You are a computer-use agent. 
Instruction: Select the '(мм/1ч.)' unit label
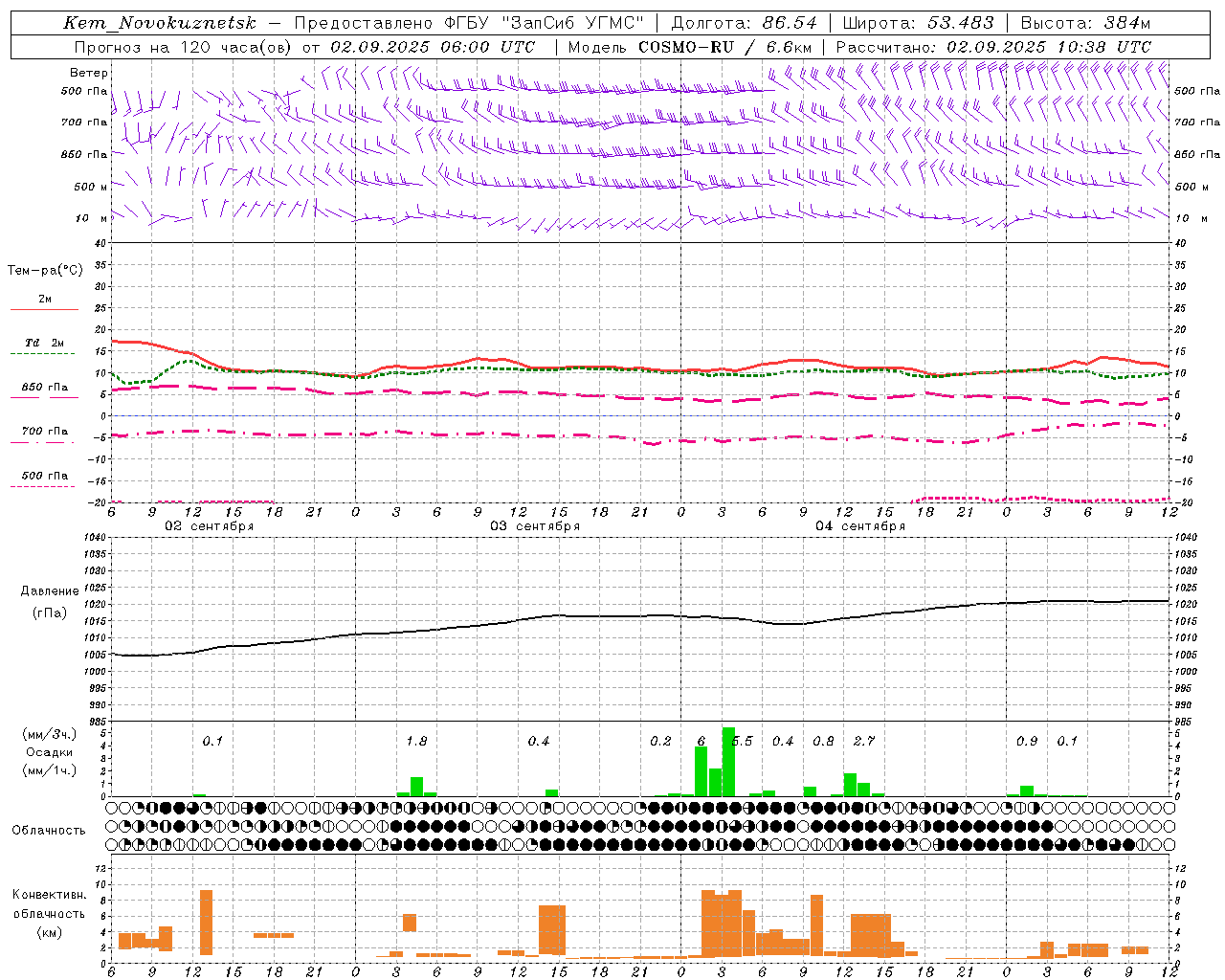(x=49, y=770)
